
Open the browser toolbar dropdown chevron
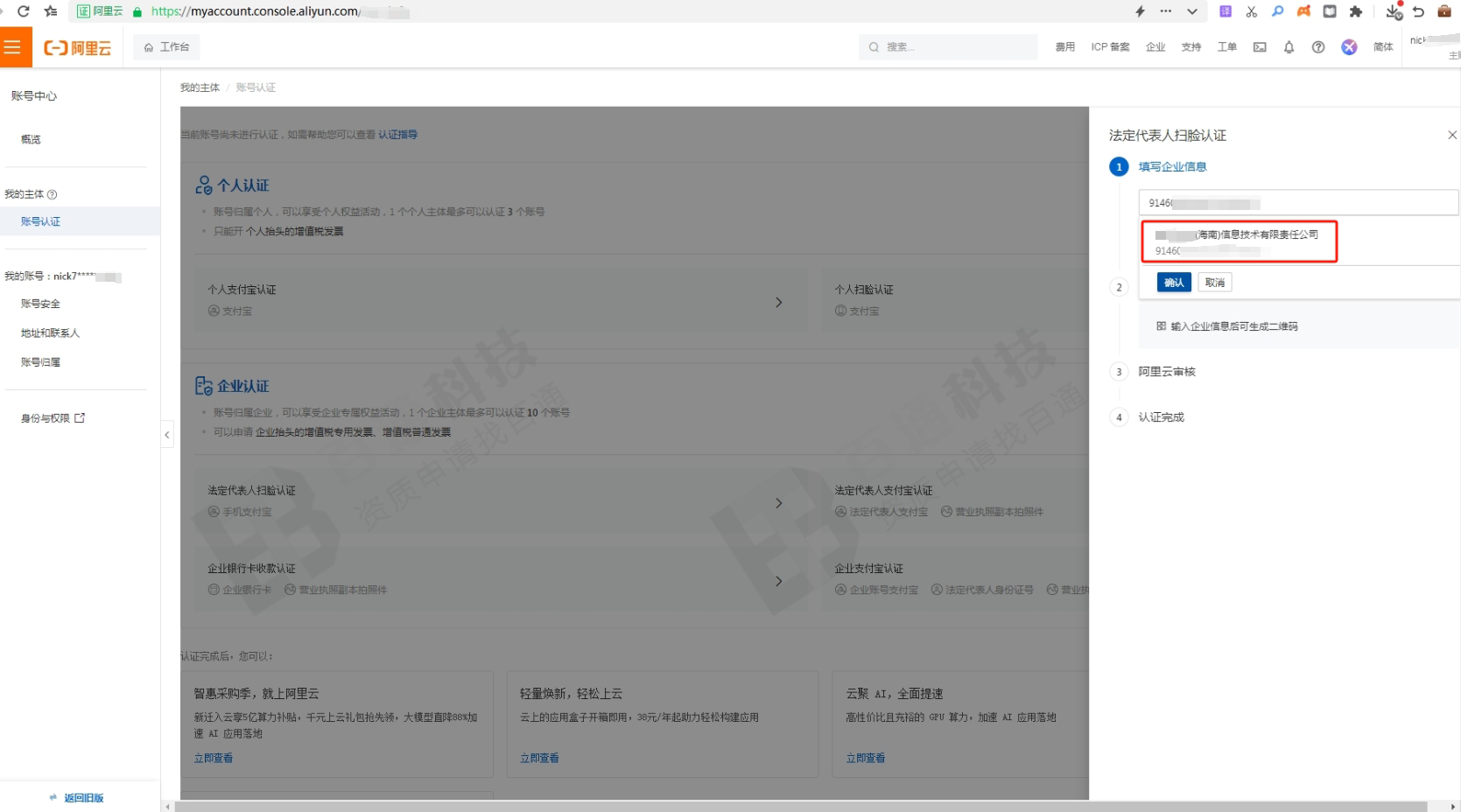(1192, 11)
